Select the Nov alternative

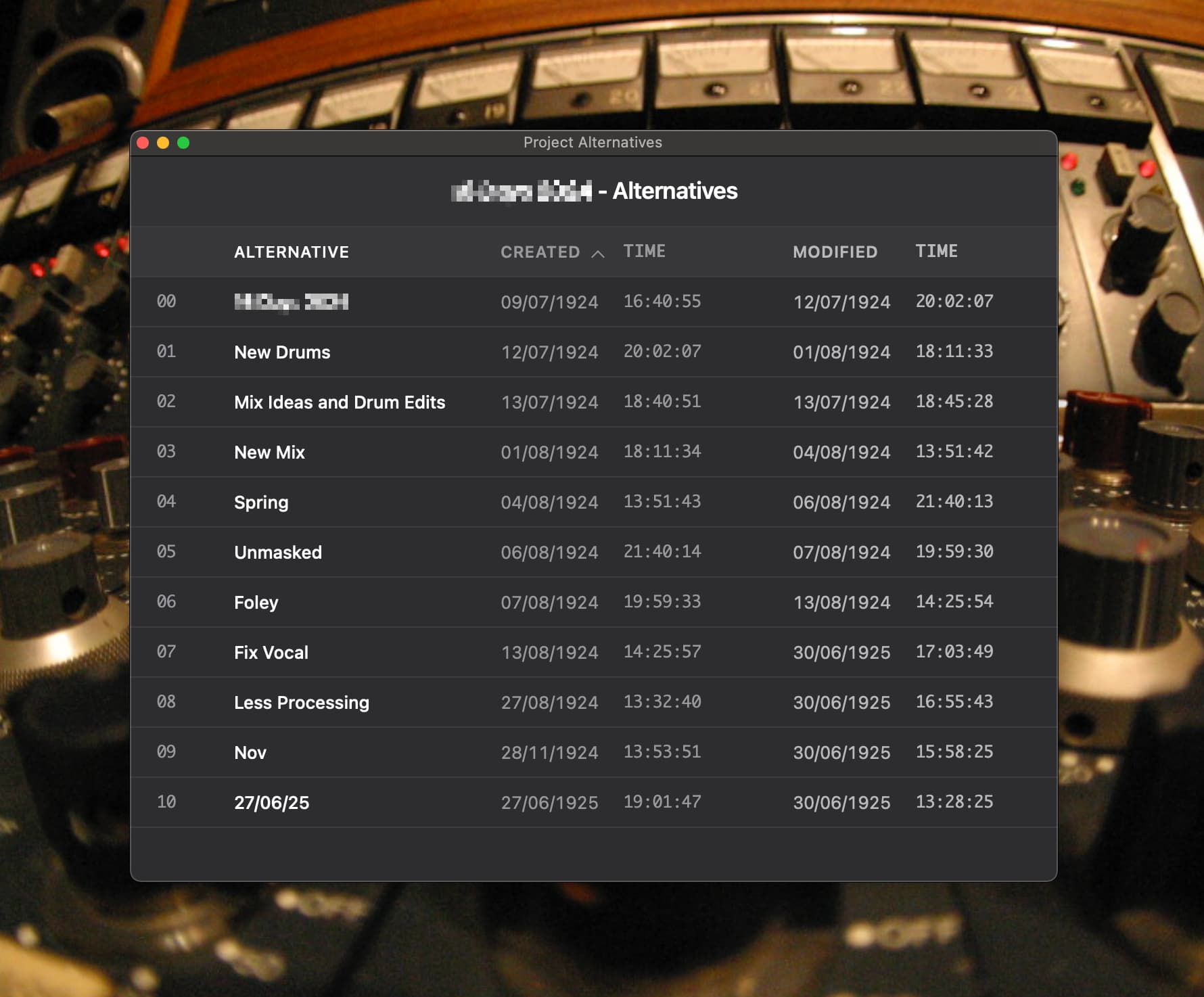[593, 752]
